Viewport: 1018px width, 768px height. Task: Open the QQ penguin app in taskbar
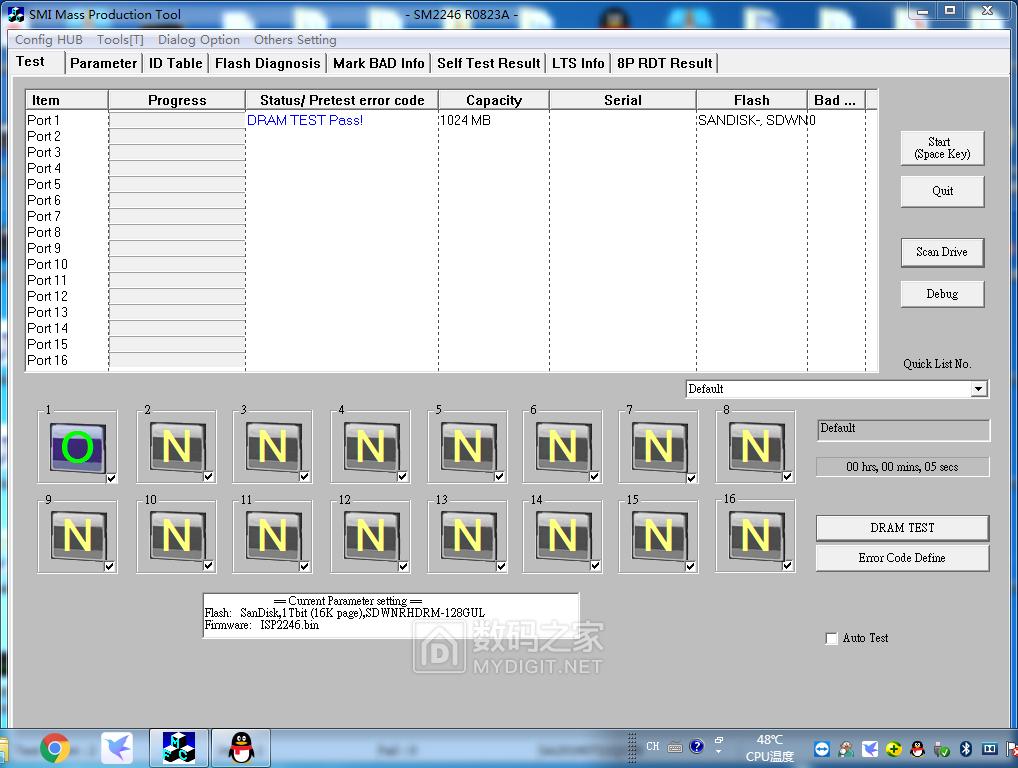(240, 748)
